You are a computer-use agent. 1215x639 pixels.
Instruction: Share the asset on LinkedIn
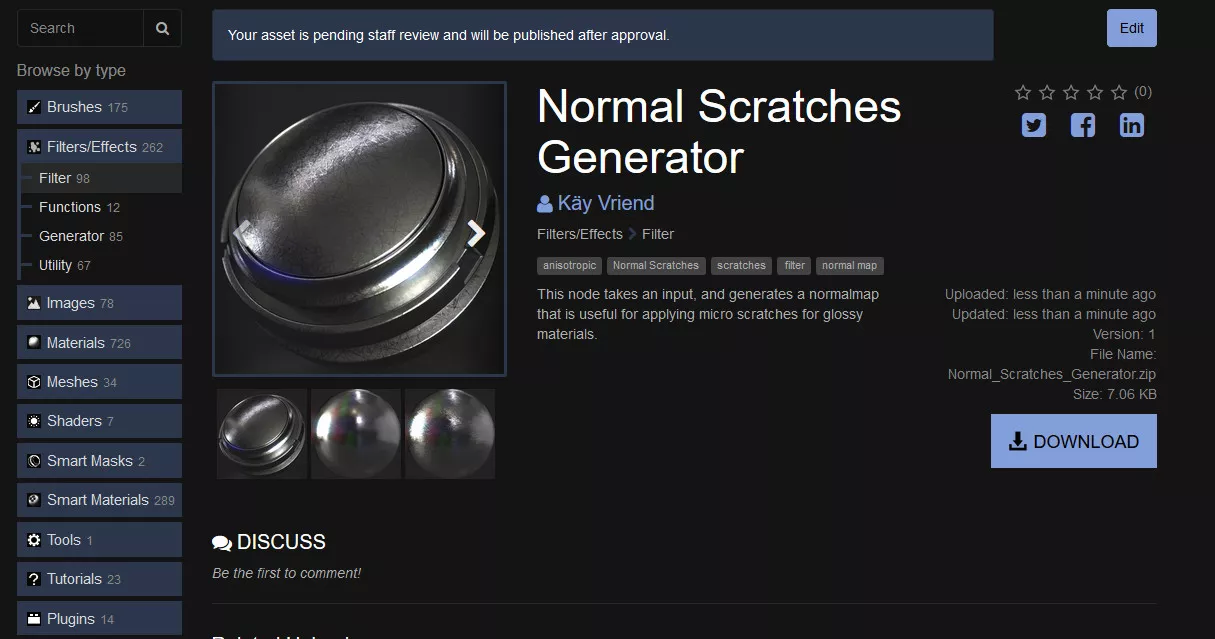[1132, 125]
